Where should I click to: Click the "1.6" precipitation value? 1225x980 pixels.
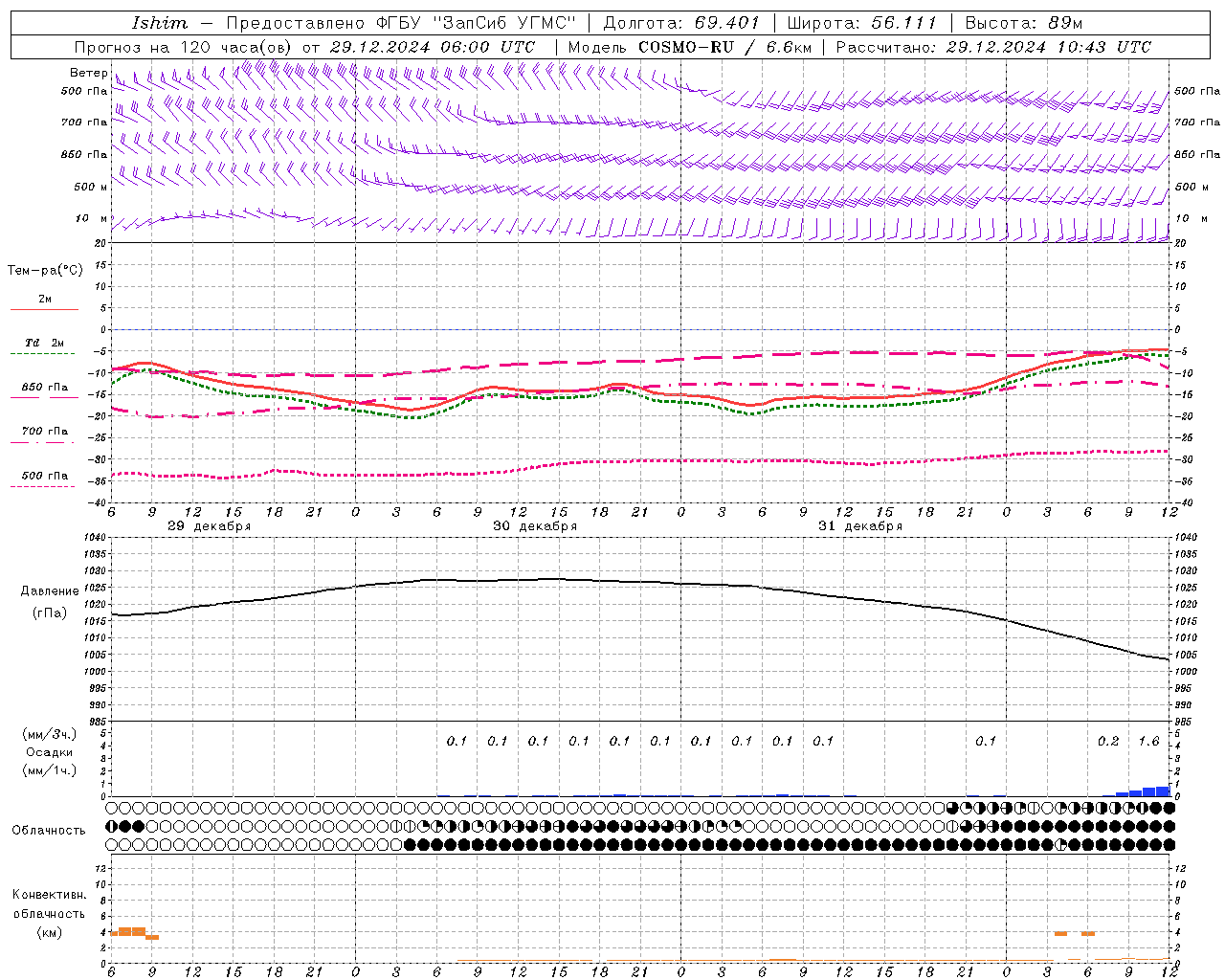click(1149, 741)
